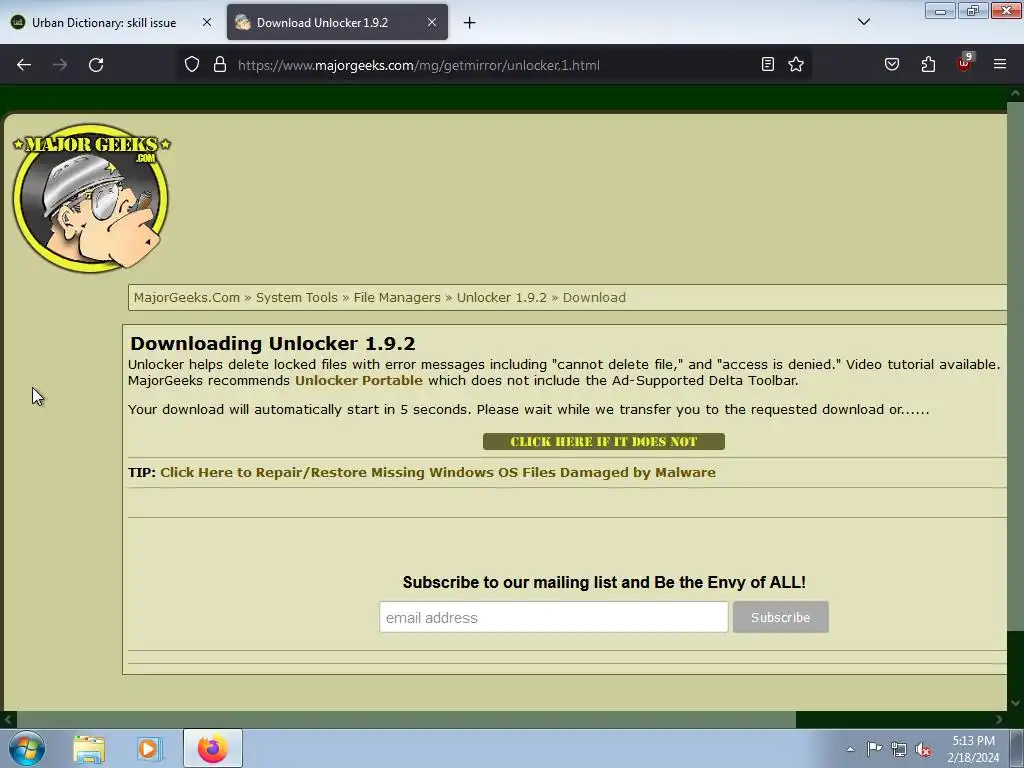Close the Download Unlocker 1.9.2 tab
The image size is (1024, 768).
(432, 22)
